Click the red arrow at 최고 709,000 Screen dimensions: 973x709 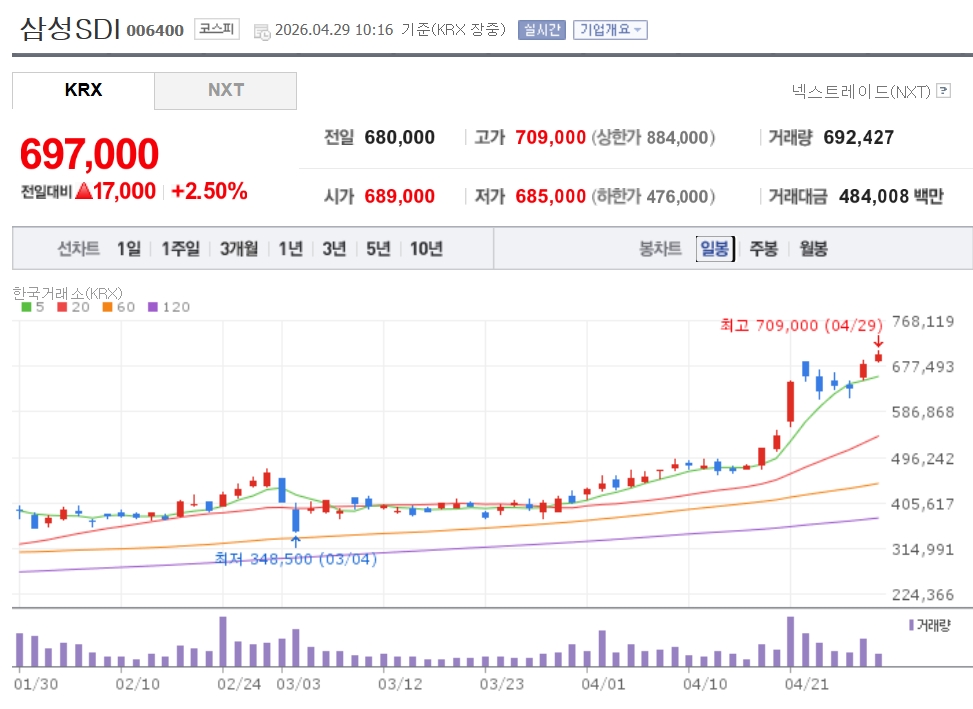pyautogui.click(x=878, y=342)
